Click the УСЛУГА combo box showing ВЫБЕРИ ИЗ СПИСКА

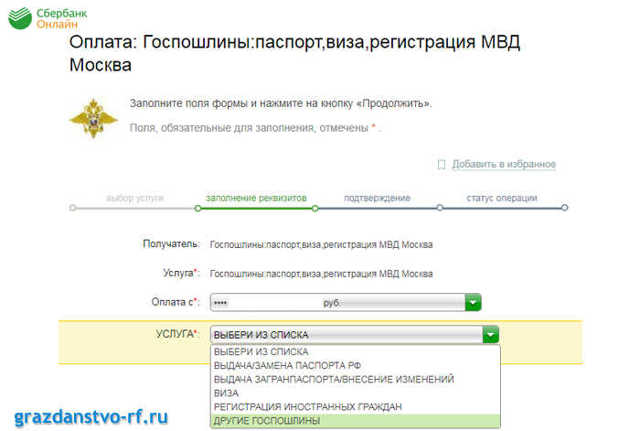[x=354, y=335]
